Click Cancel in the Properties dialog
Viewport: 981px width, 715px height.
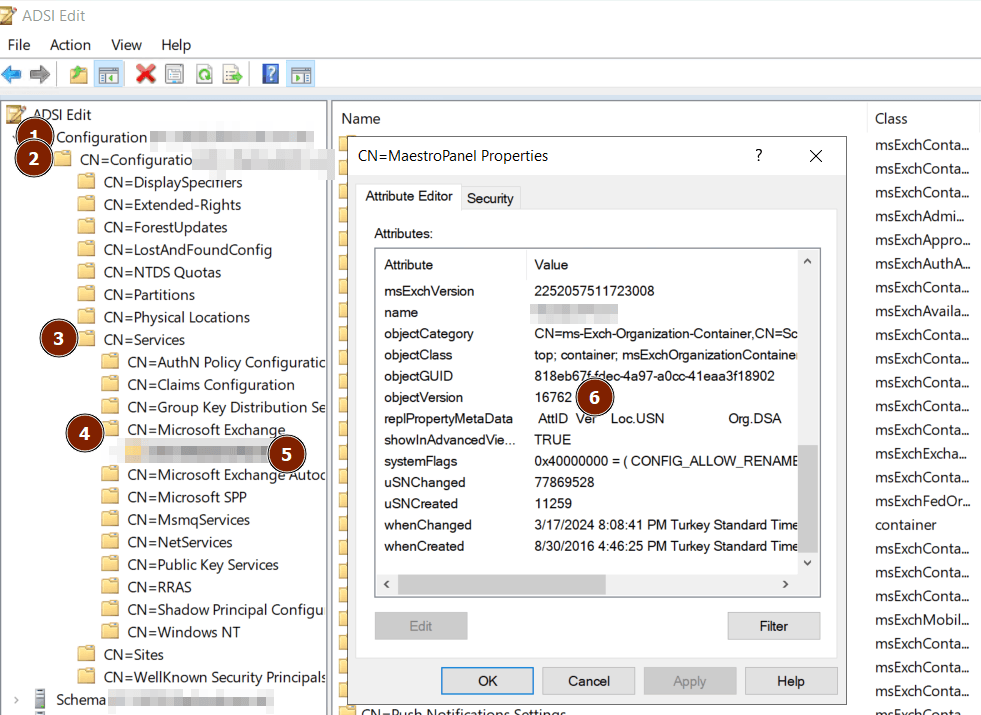tap(588, 681)
